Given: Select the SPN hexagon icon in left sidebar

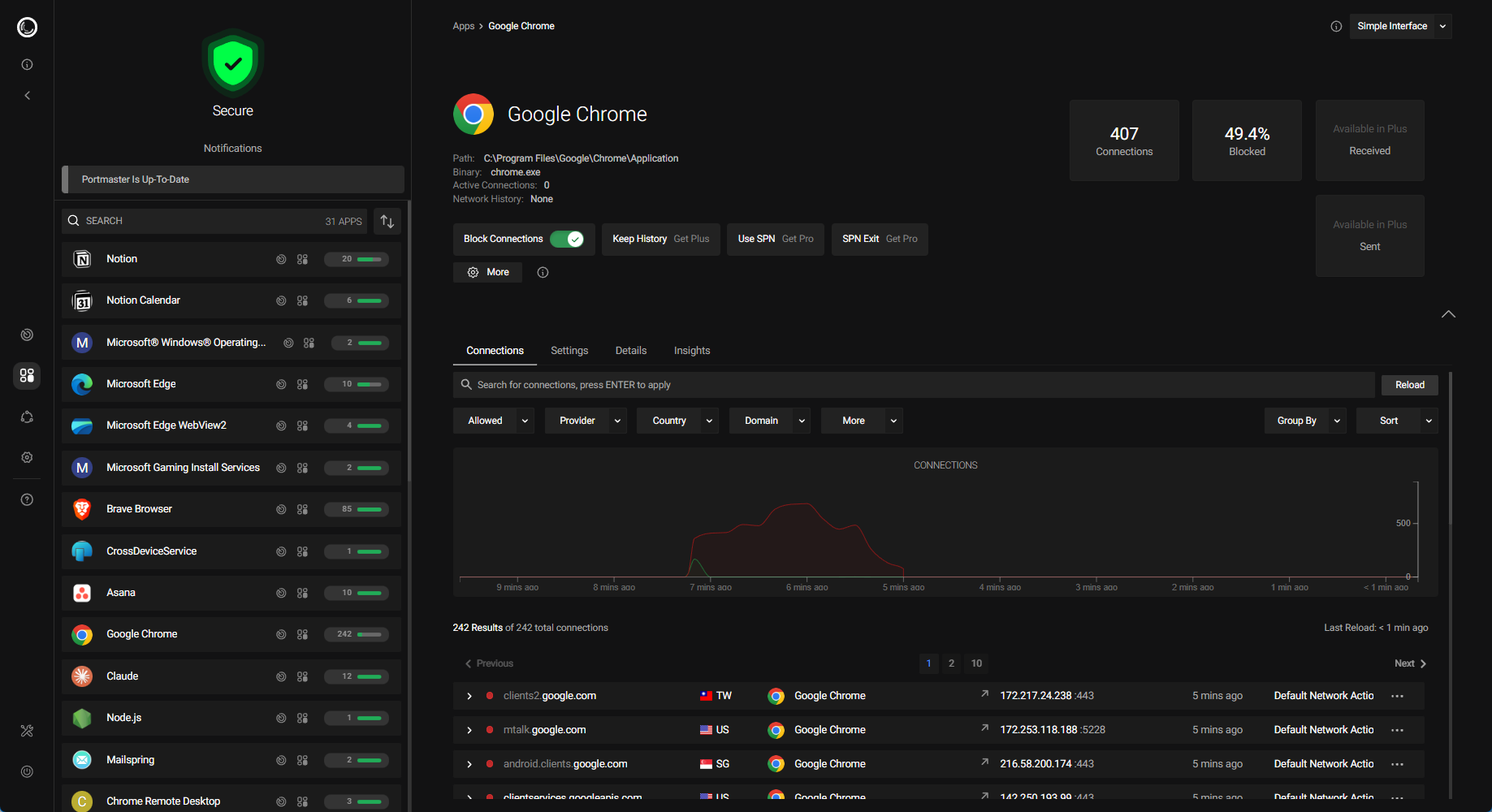Looking at the screenshot, I should click(x=27, y=417).
